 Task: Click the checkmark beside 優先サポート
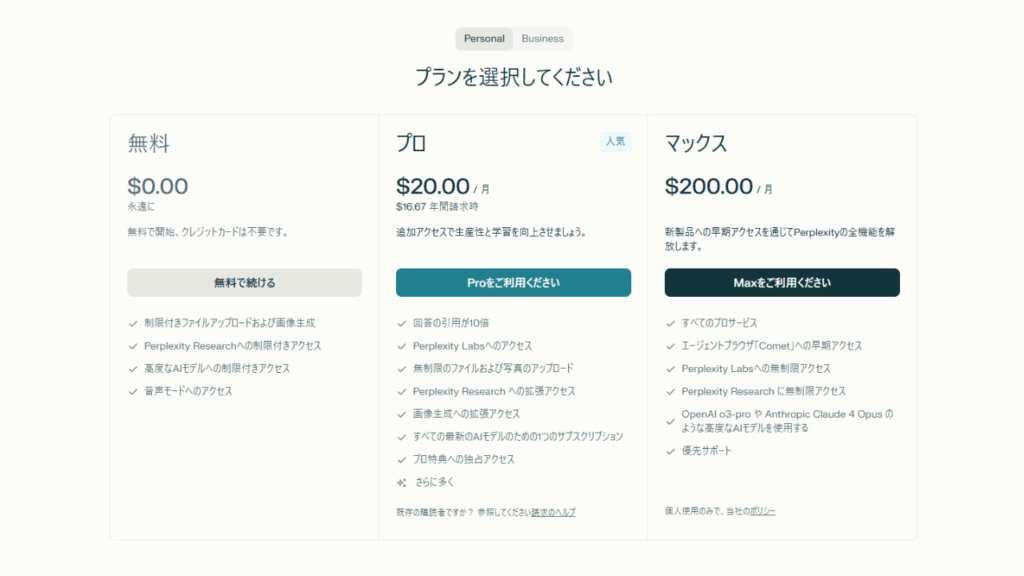670,451
